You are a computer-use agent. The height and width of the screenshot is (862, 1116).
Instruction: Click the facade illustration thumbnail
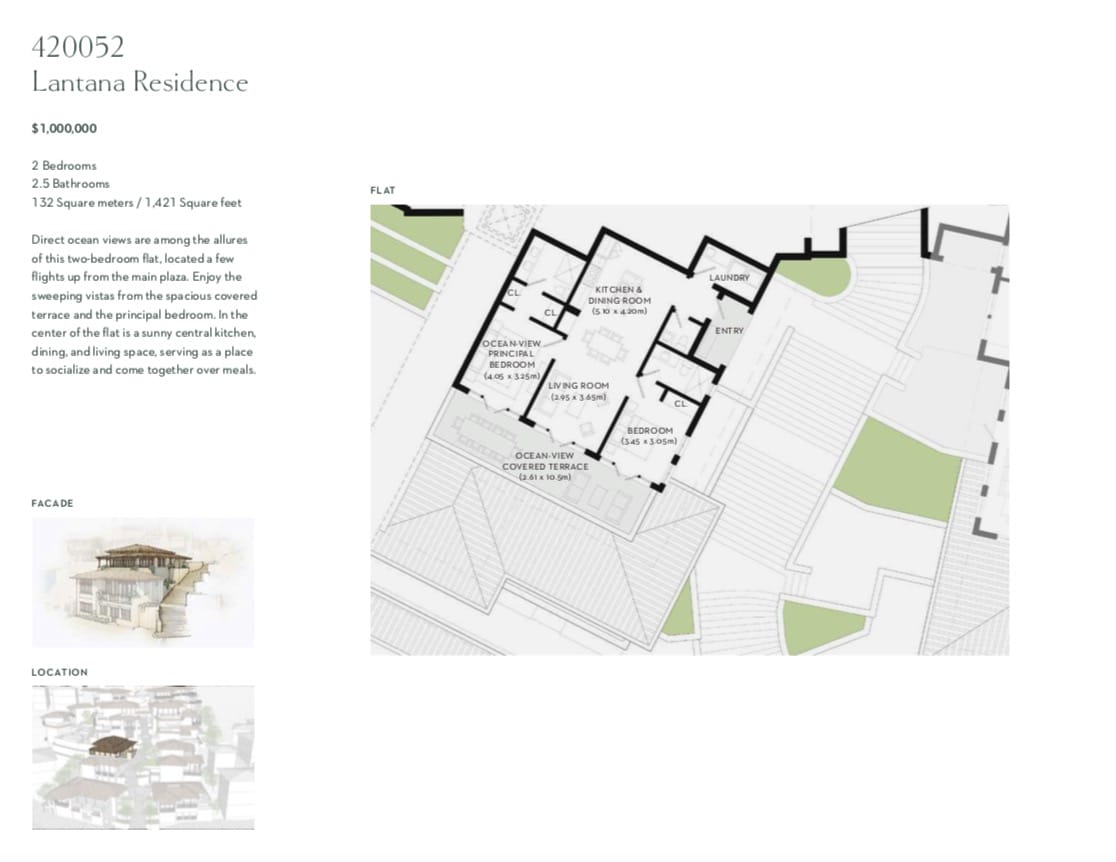point(142,582)
